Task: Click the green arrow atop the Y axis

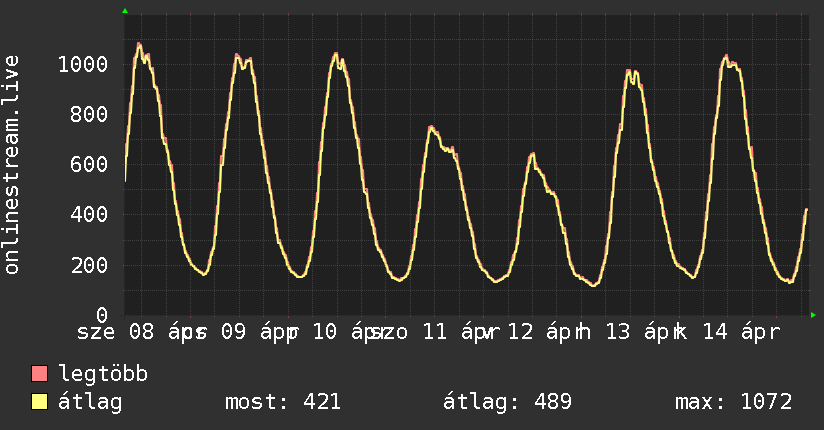Action: pyautogui.click(x=125, y=11)
